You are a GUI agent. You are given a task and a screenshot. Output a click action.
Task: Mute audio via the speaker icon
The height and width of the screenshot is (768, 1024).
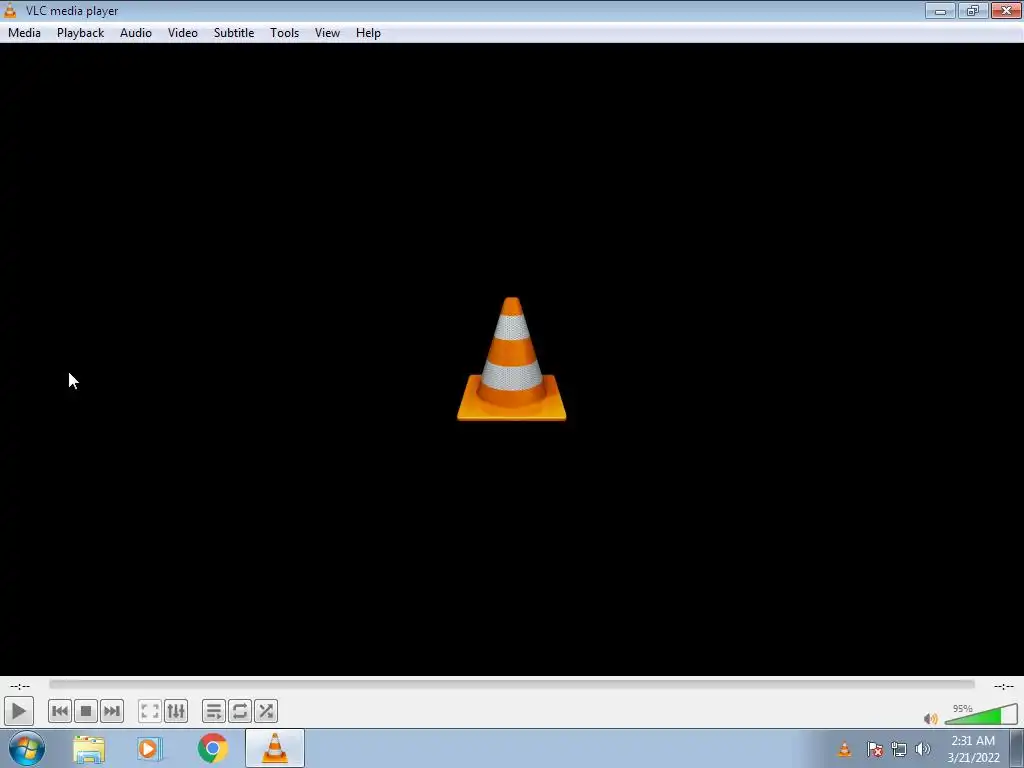931,718
